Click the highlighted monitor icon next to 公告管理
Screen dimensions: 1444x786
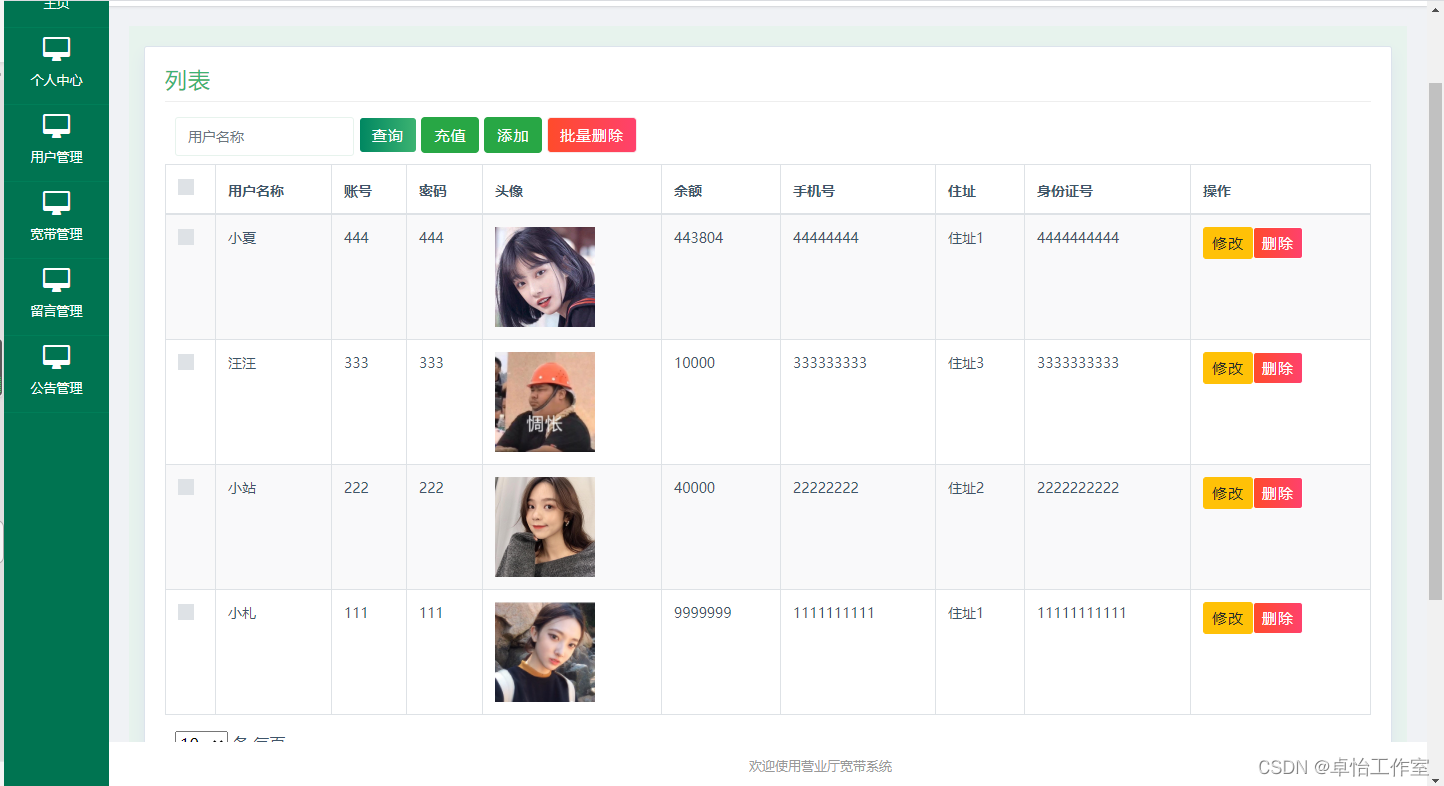[56, 357]
